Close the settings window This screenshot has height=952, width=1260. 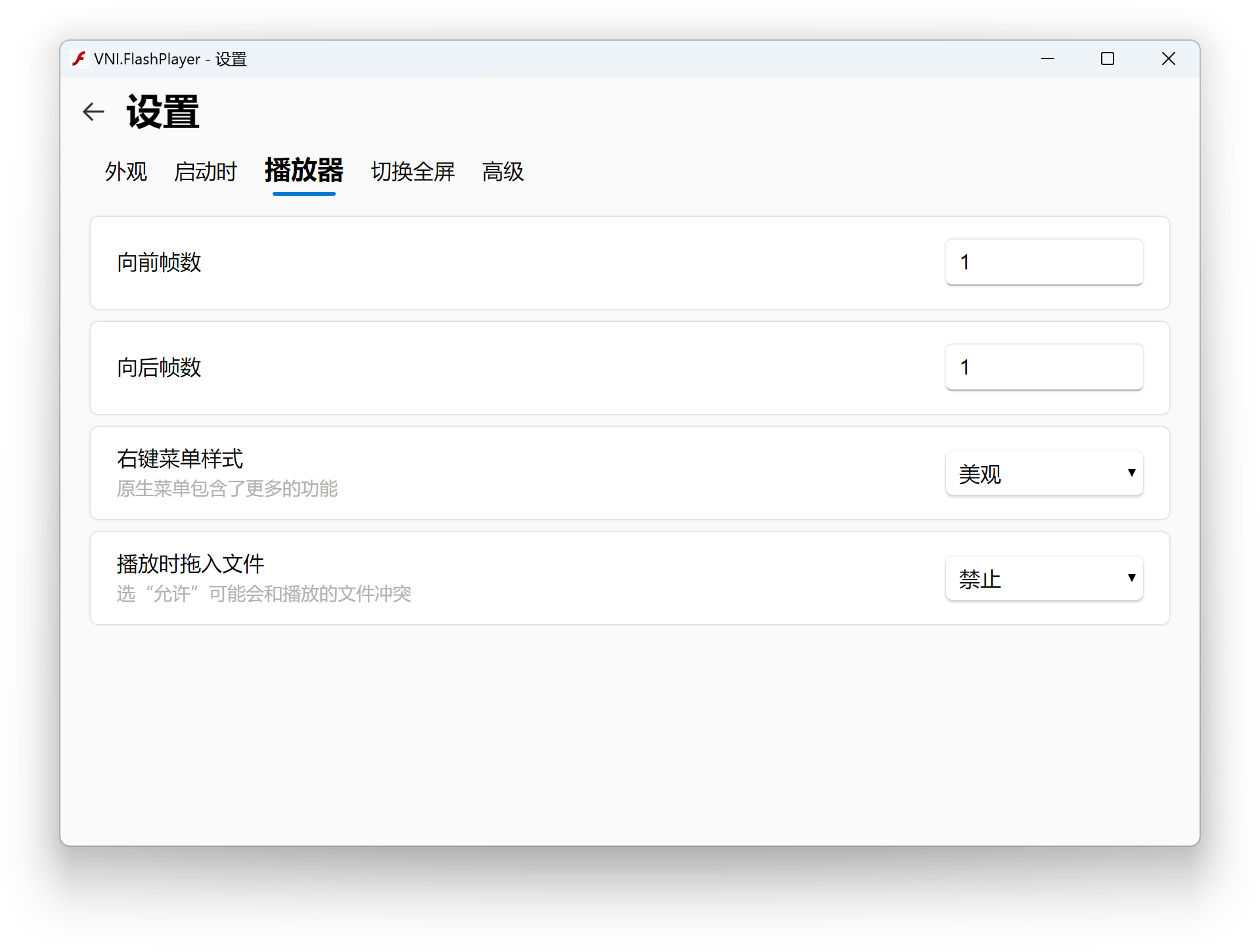1168,59
